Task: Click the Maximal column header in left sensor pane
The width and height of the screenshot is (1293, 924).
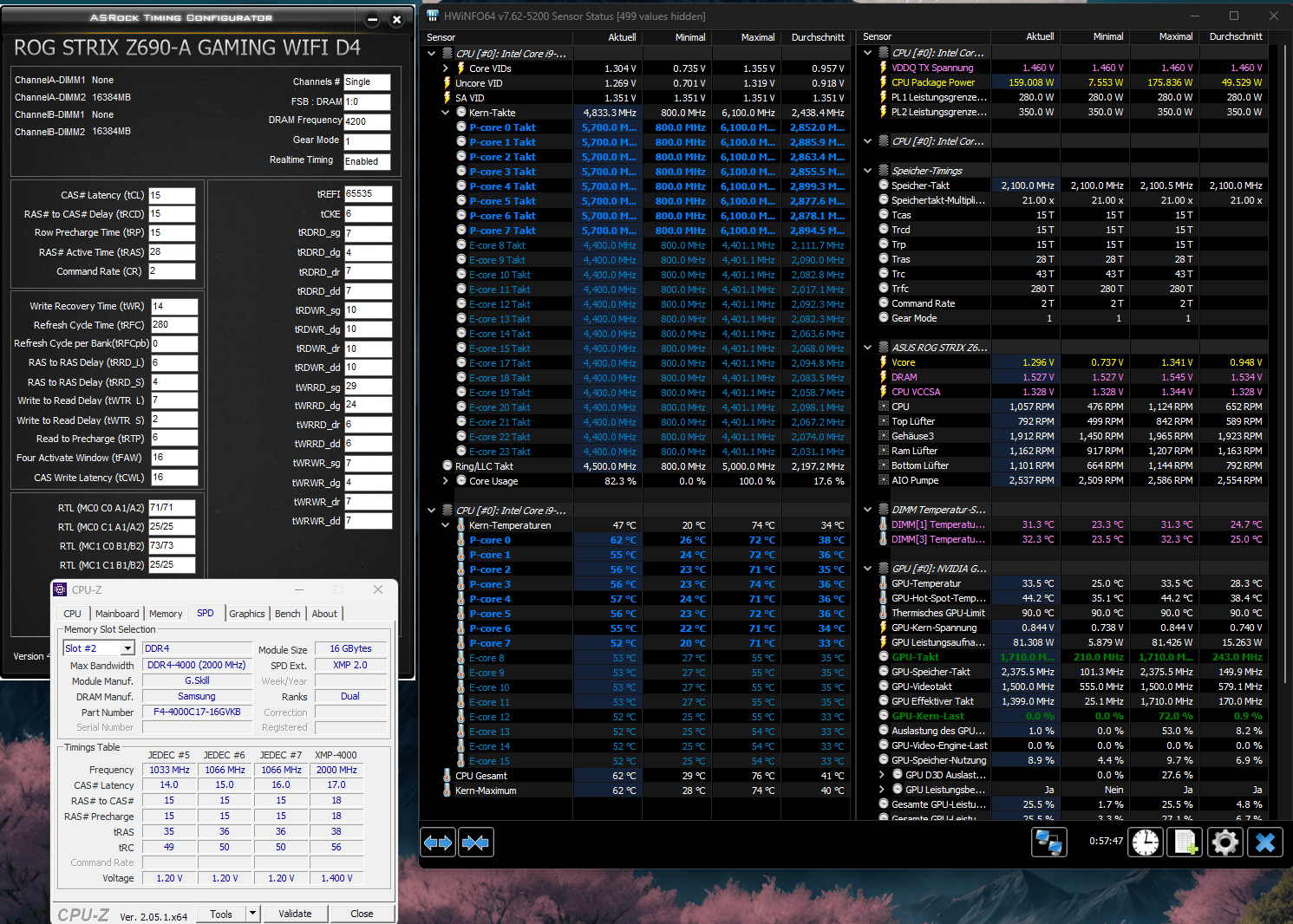Action: 746,37
